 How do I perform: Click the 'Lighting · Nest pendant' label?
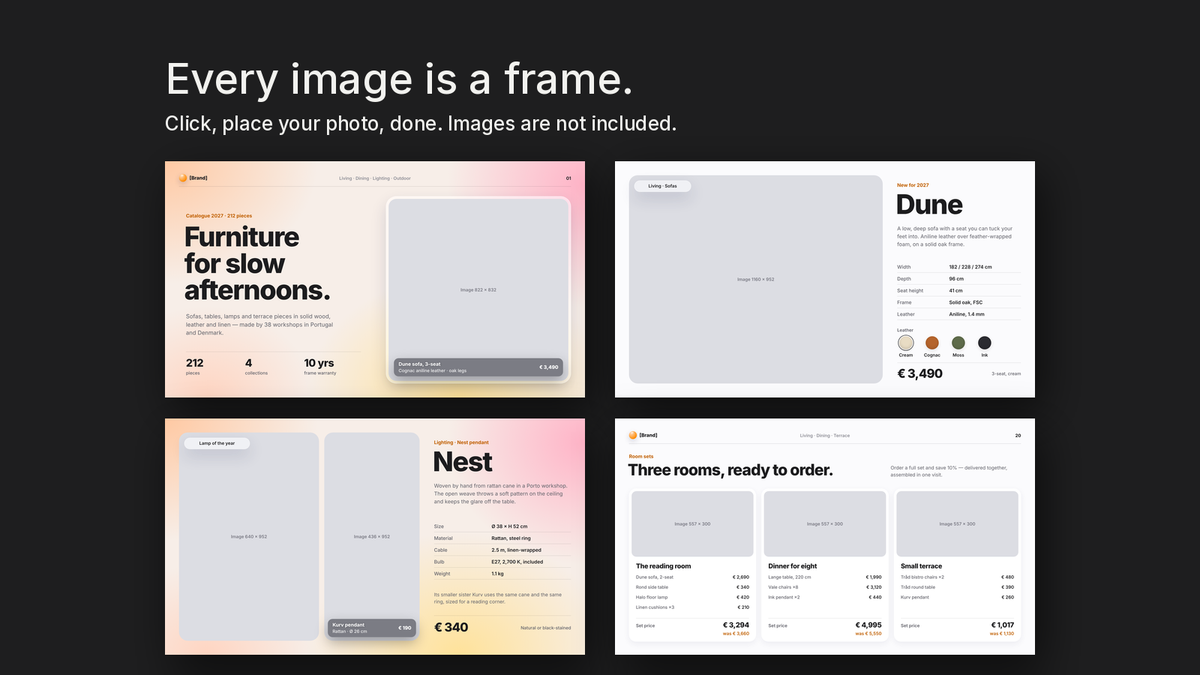tap(461, 442)
